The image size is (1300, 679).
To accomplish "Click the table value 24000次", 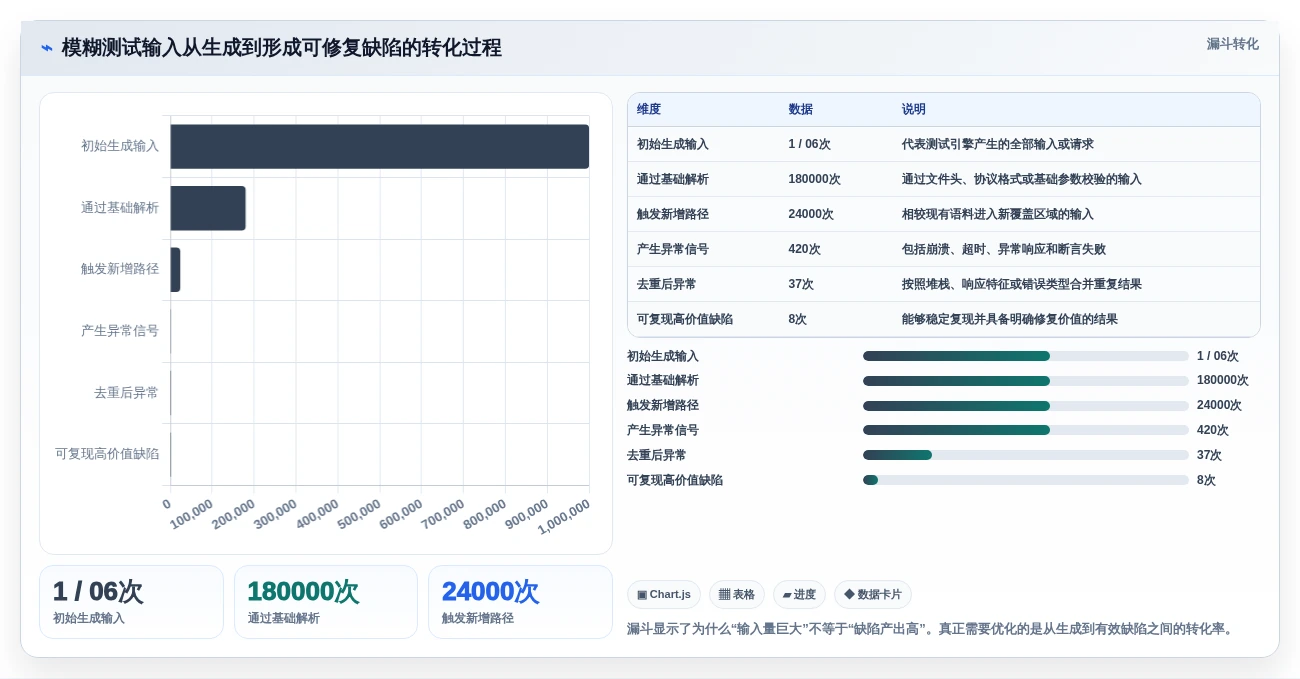I will click(x=811, y=214).
